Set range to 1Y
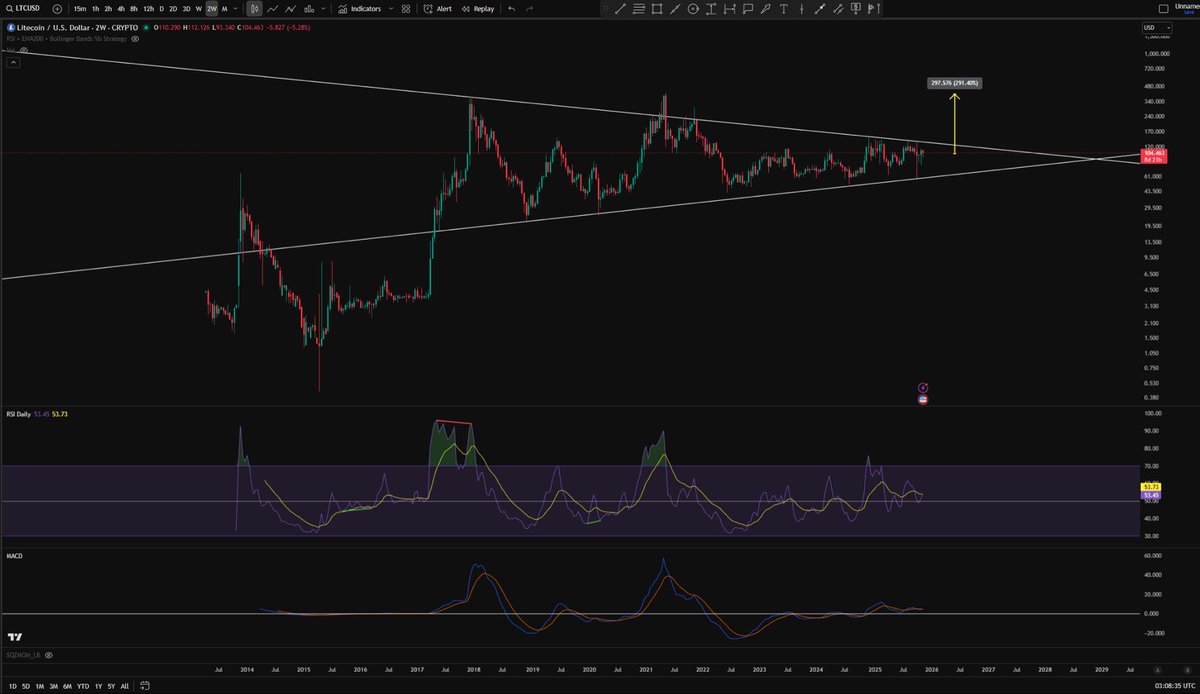Image resolution: width=1200 pixels, height=694 pixels. point(98,686)
